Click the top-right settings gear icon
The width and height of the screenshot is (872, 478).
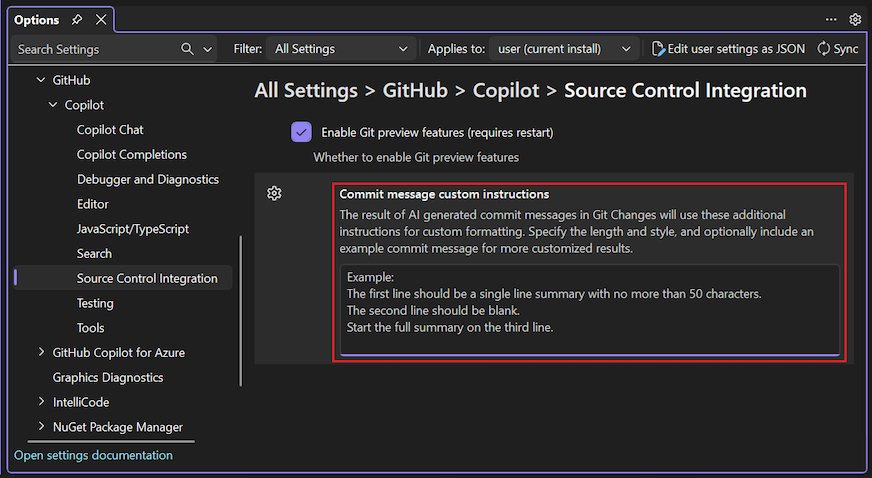855,19
